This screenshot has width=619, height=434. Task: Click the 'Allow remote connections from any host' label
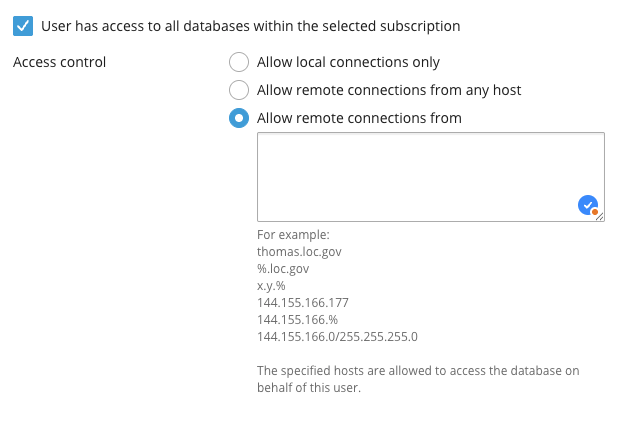point(389,90)
